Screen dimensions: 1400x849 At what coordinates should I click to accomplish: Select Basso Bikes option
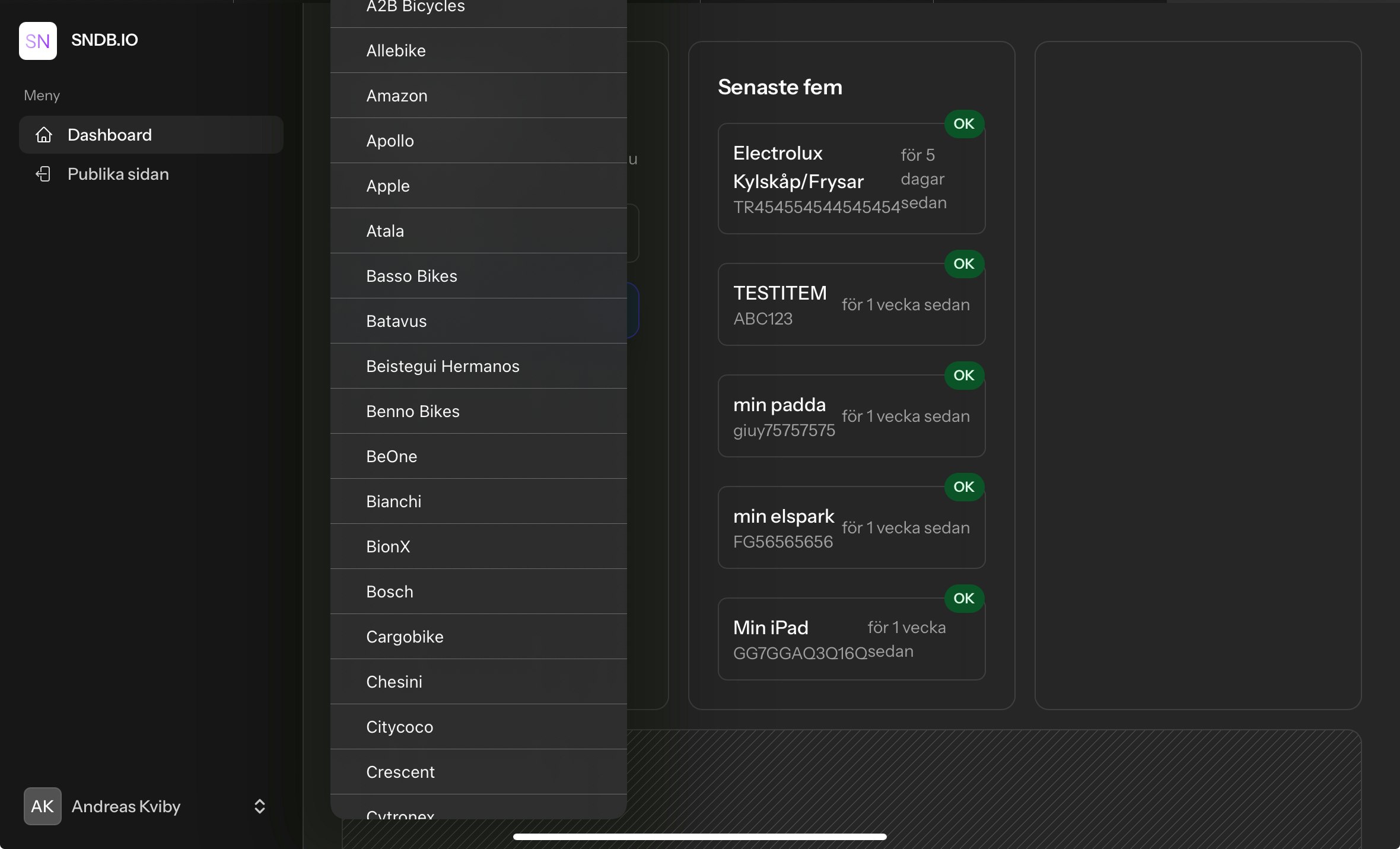(479, 276)
